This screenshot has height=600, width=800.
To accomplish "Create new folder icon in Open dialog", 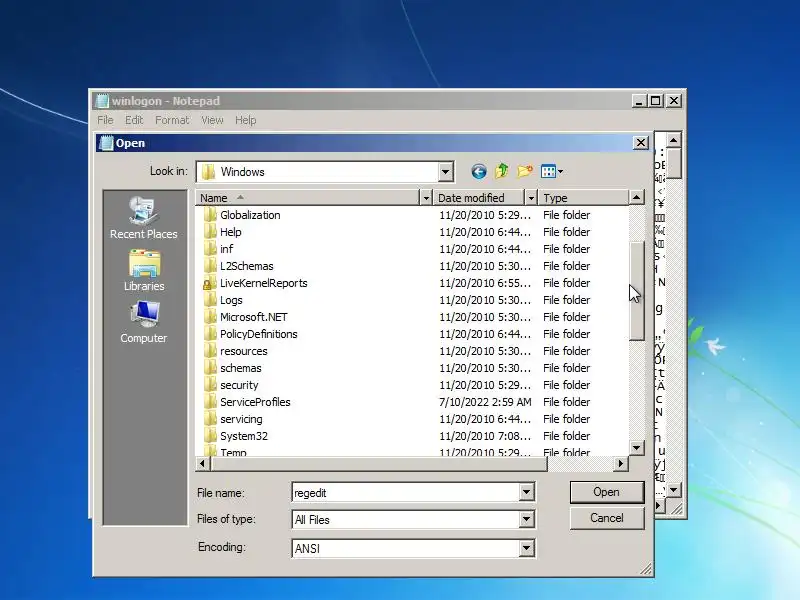I will click(x=525, y=171).
